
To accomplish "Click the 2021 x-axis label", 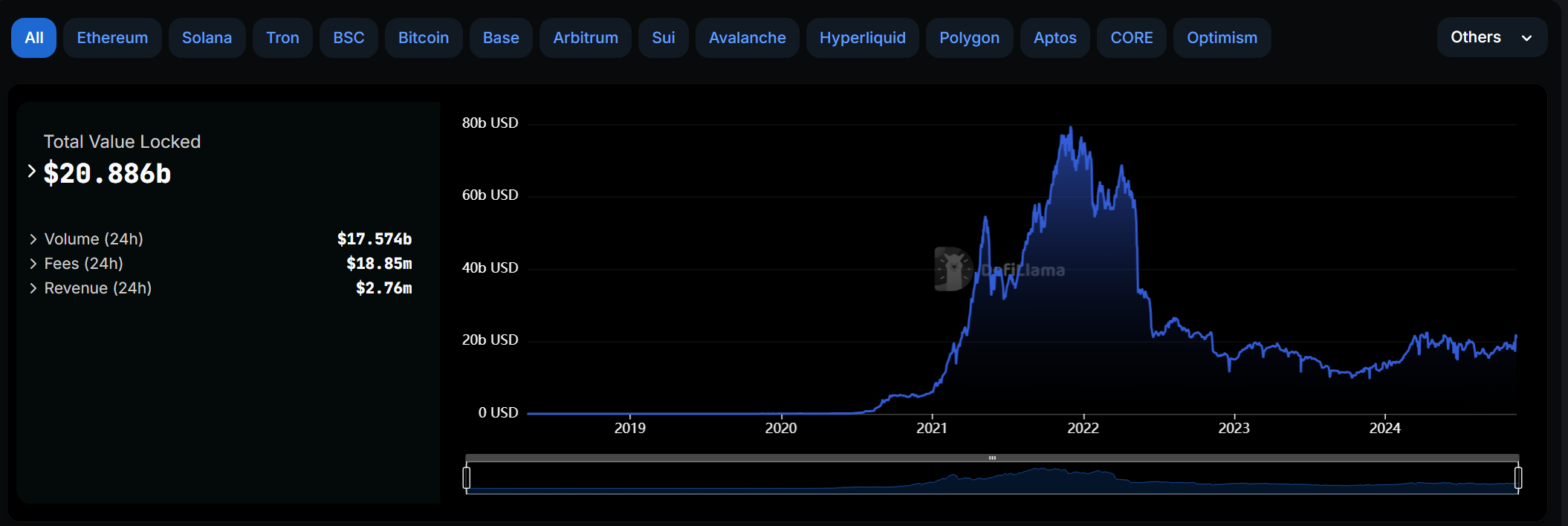I will coord(932,428).
